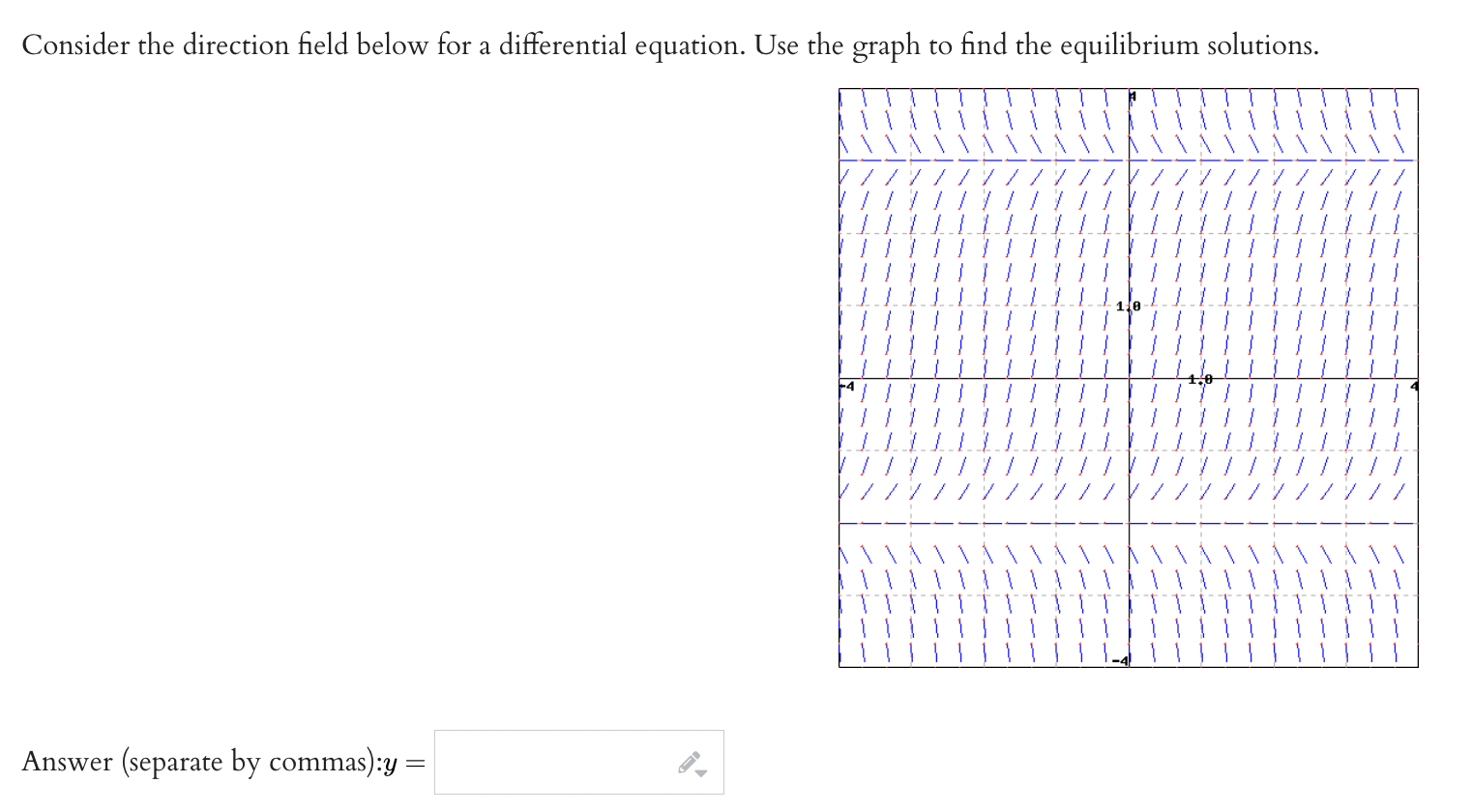Screen dimensions: 1472x812
Task: Click the "-4" label on the left axis
Action: [846, 385]
